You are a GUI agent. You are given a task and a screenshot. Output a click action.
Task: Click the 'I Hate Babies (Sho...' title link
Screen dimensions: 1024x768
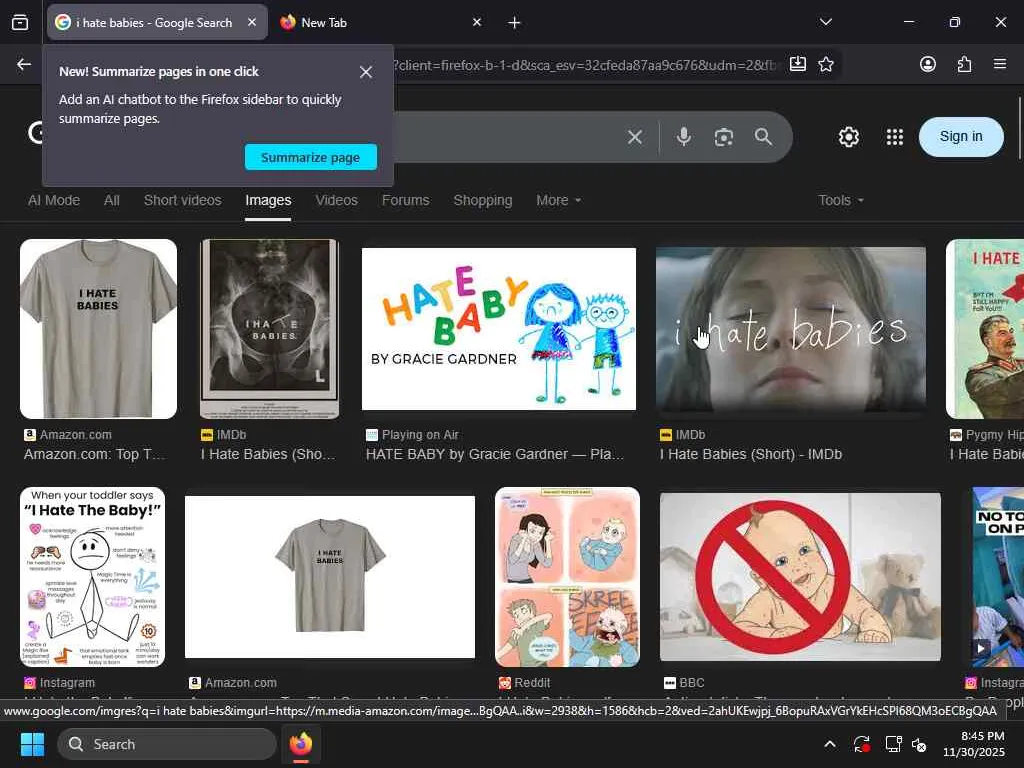(x=268, y=455)
